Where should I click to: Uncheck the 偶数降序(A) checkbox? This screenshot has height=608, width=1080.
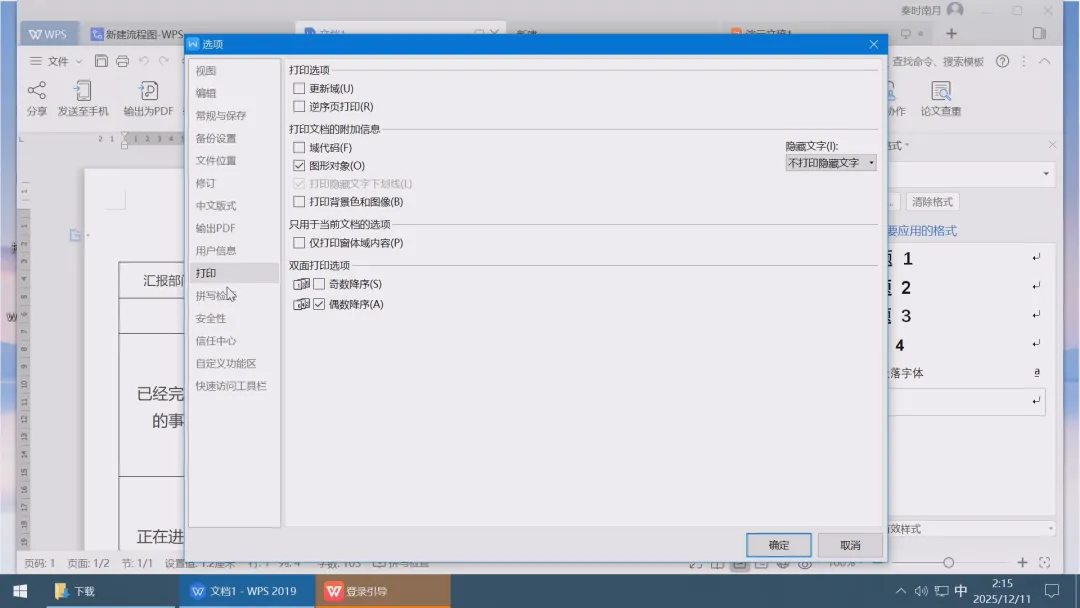pyautogui.click(x=319, y=304)
